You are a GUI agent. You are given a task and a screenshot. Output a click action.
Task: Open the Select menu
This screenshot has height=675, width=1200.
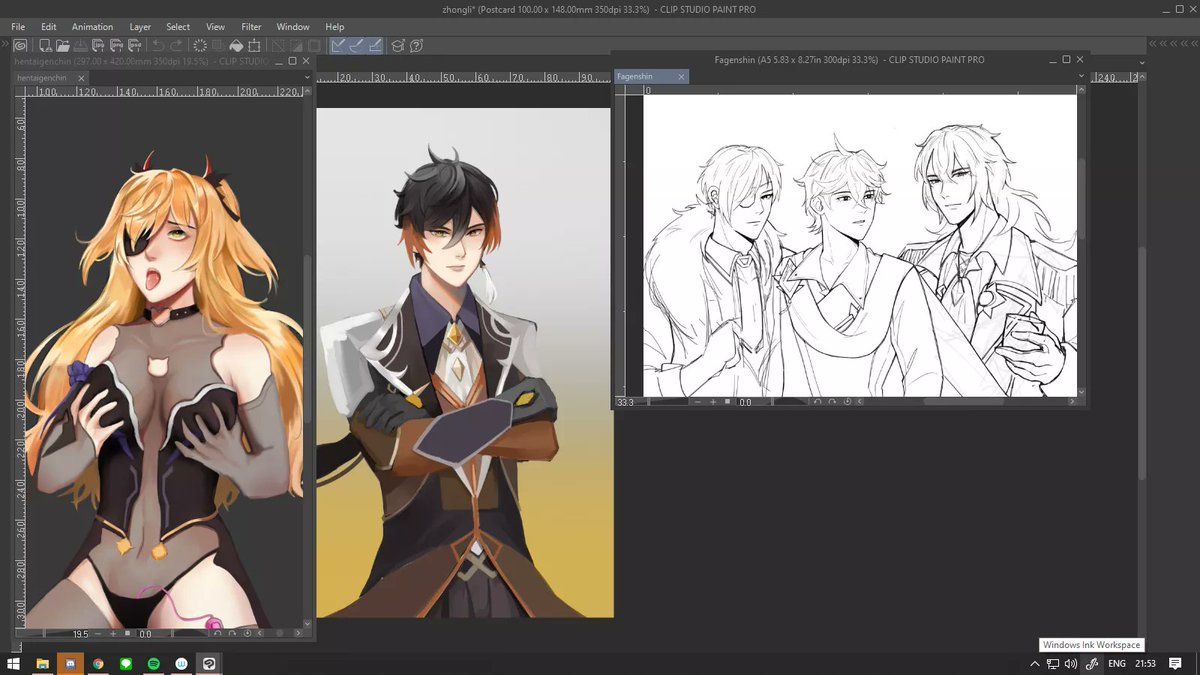(x=178, y=27)
